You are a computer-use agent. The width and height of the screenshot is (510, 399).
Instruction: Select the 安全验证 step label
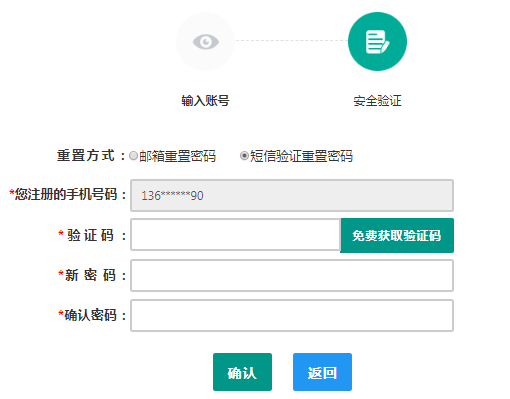377,101
